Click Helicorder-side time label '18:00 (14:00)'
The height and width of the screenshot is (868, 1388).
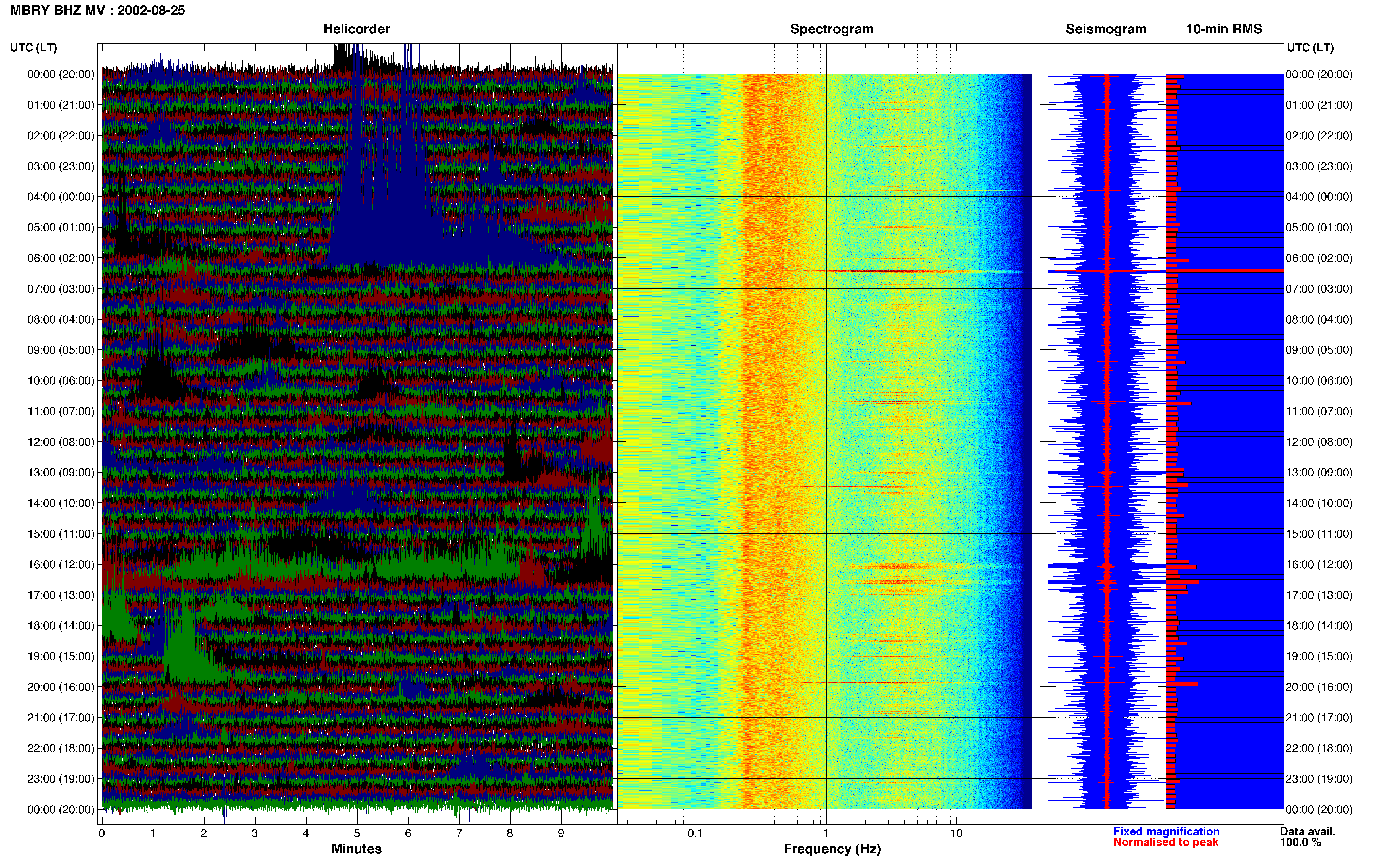61,626
